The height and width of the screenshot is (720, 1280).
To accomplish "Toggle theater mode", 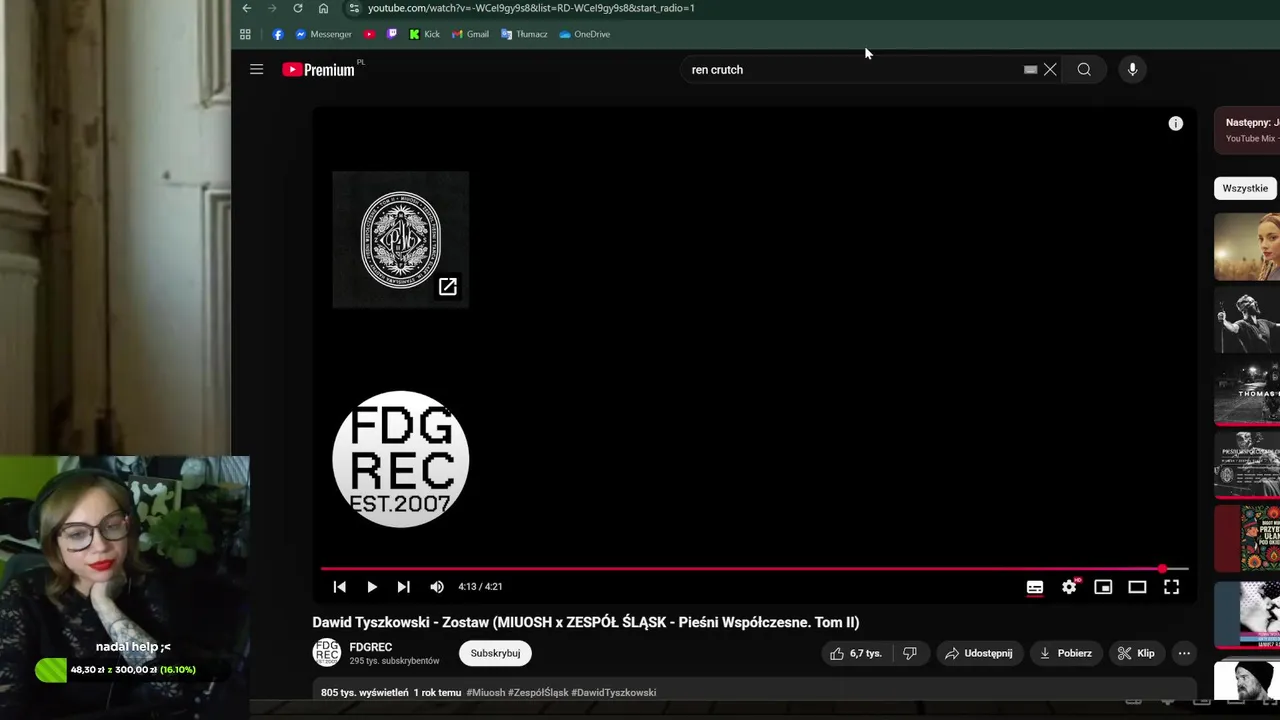I will (x=1137, y=587).
